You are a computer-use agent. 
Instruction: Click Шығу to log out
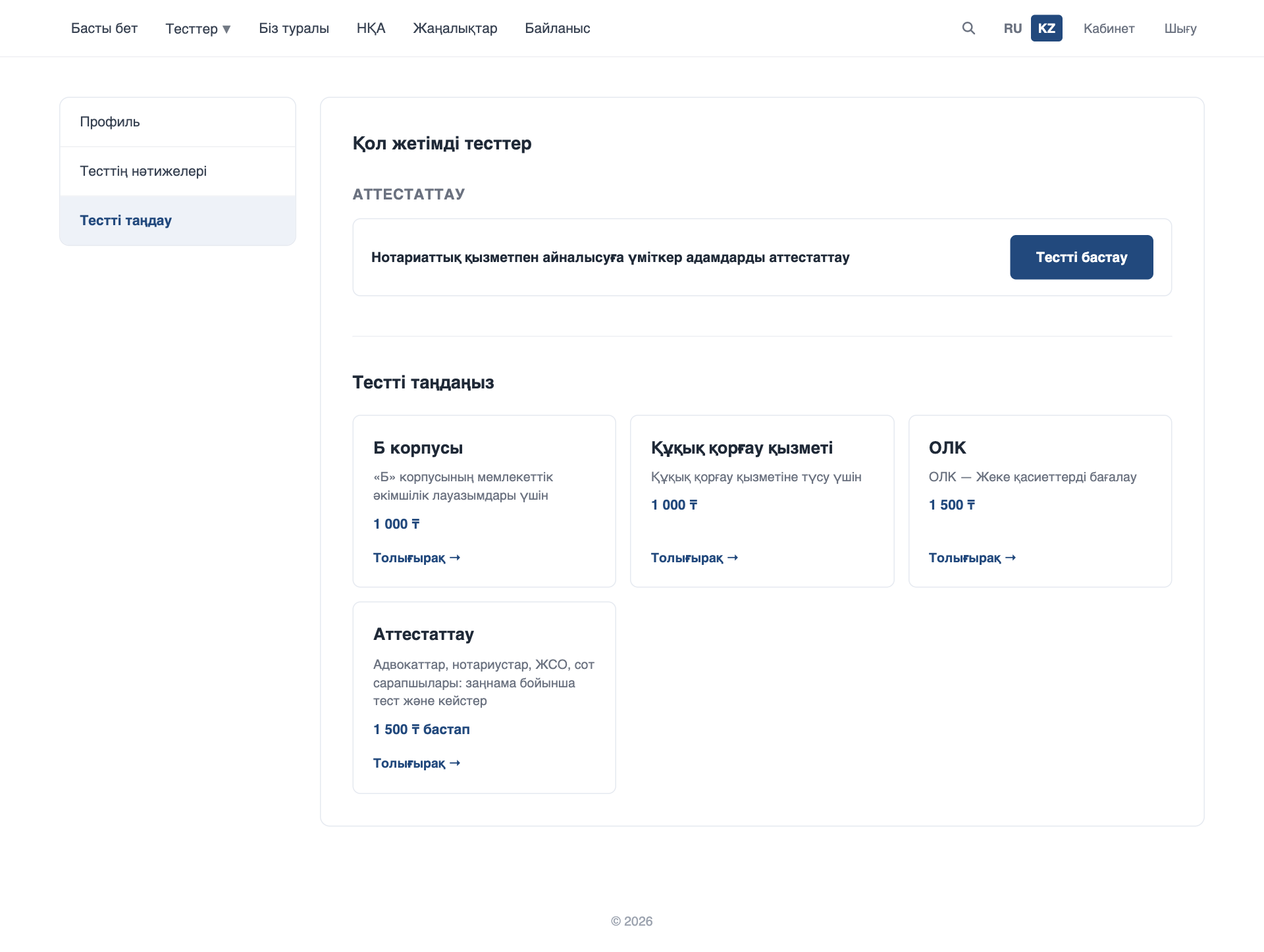tap(1180, 28)
